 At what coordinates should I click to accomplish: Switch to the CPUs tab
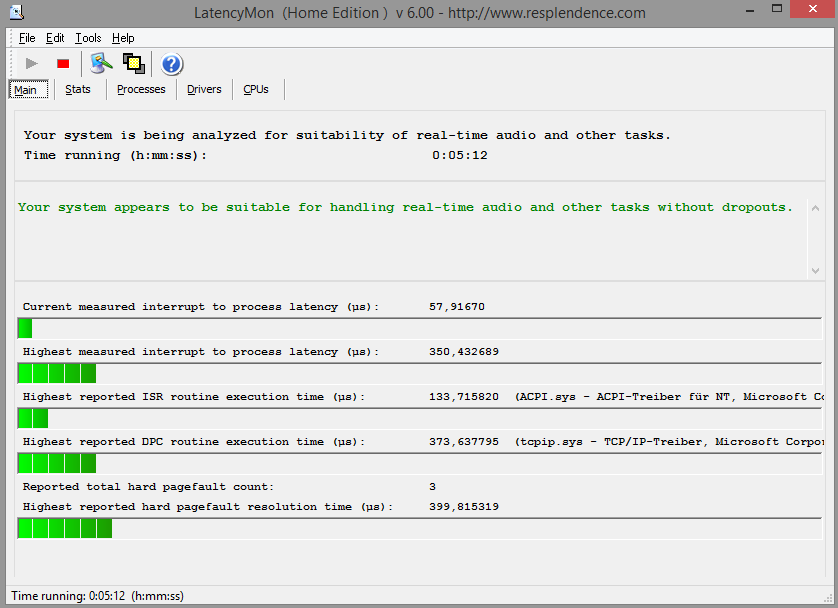256,89
